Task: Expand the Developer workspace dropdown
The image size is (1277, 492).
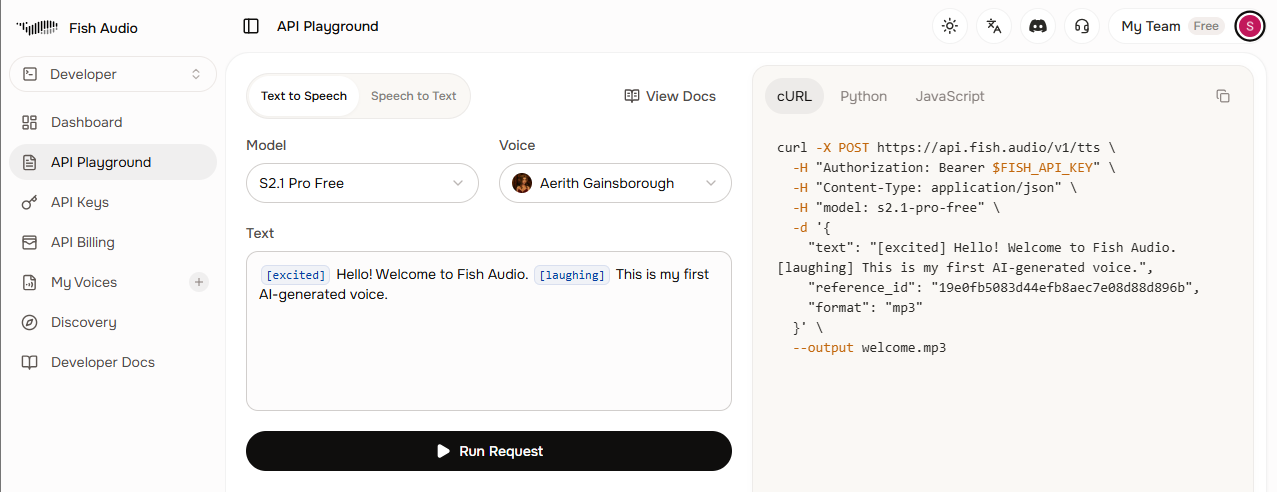Action: click(x=113, y=74)
